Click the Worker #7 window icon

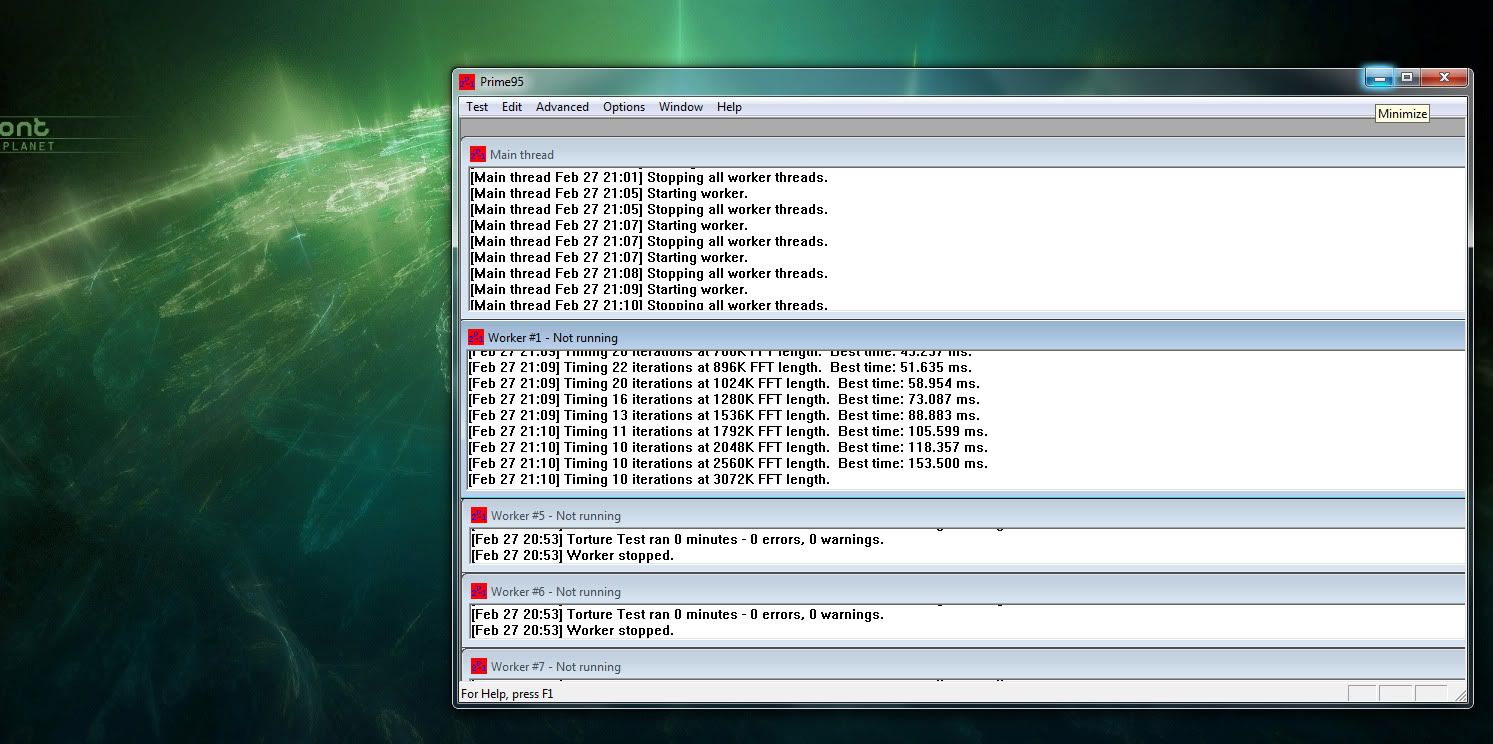[x=479, y=666]
